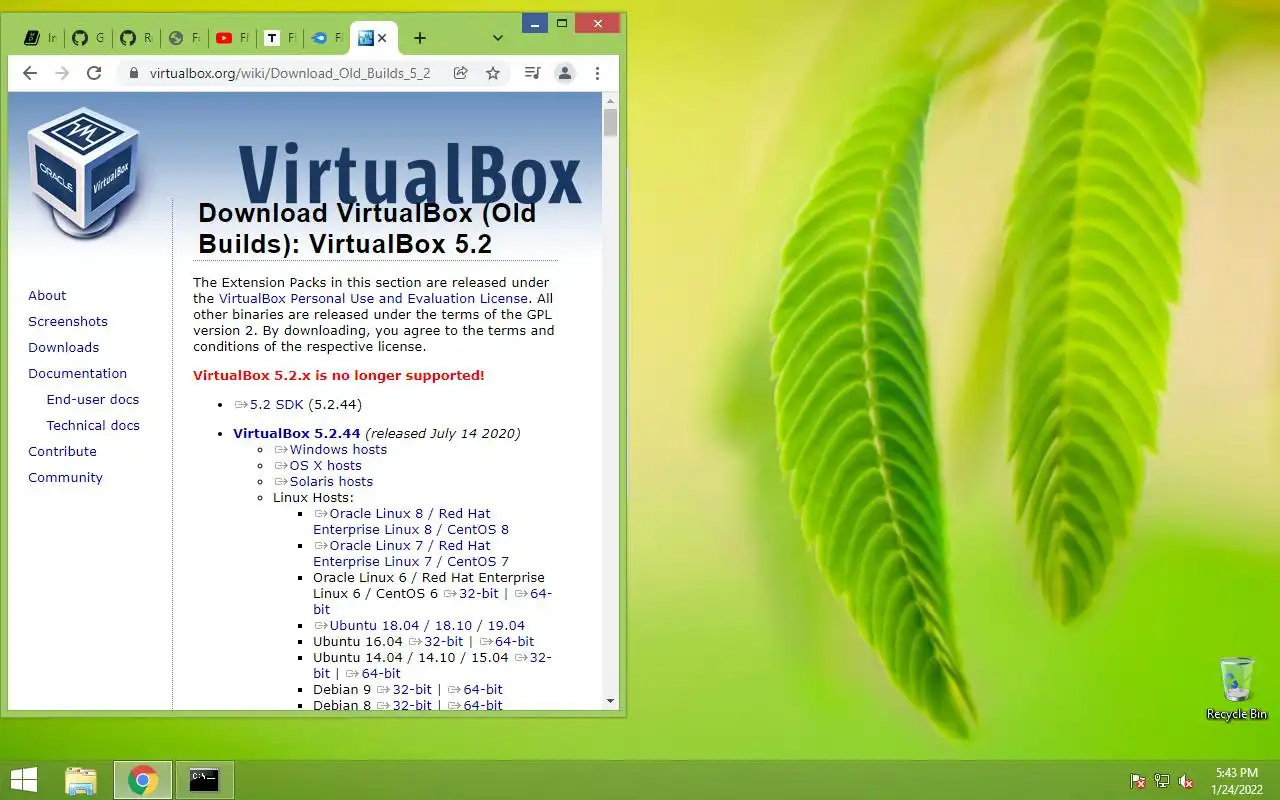1280x800 pixels.
Task: Click the page scrollbar up arrow
Action: (x=611, y=101)
